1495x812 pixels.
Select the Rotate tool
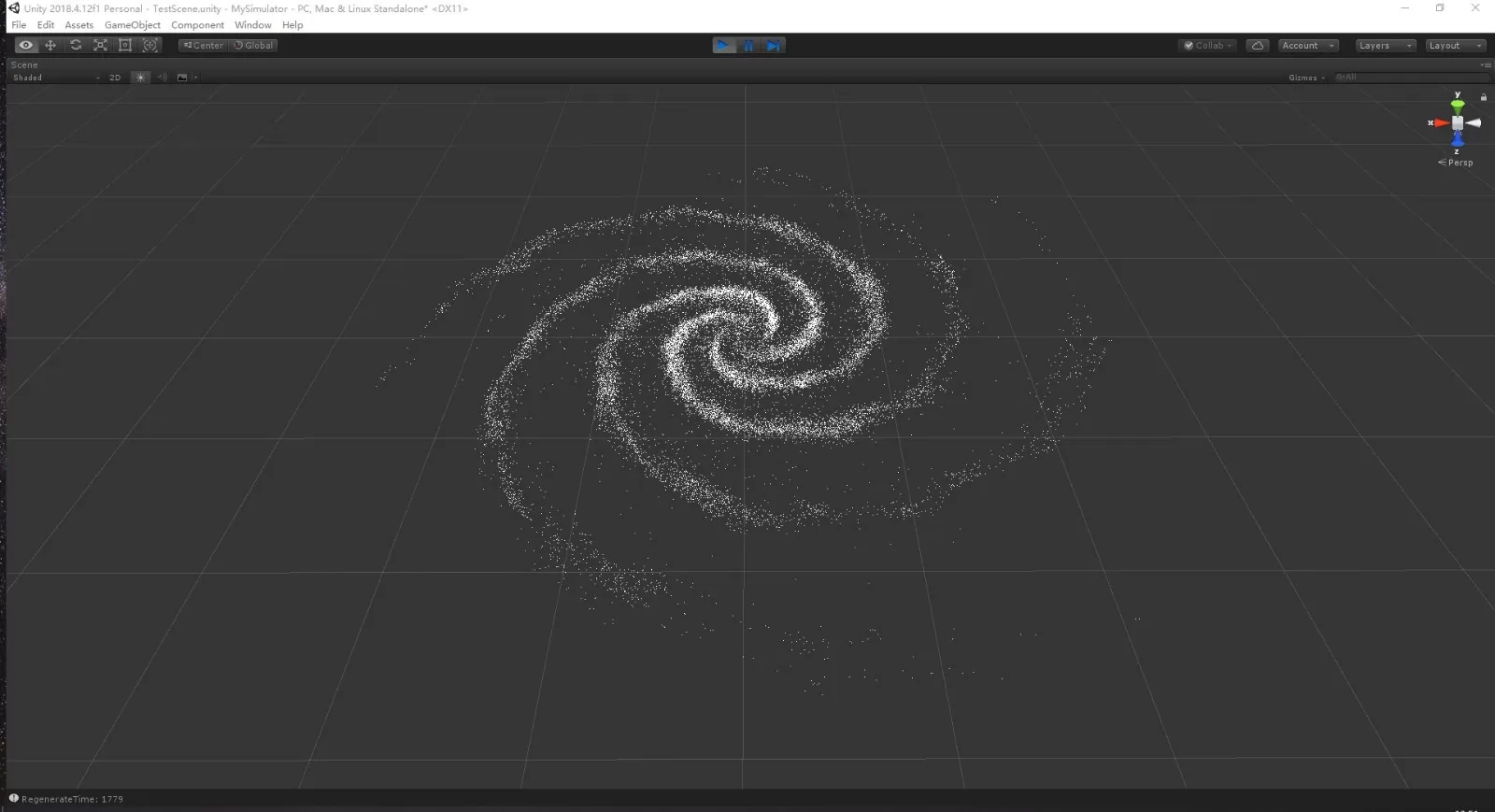(76, 45)
